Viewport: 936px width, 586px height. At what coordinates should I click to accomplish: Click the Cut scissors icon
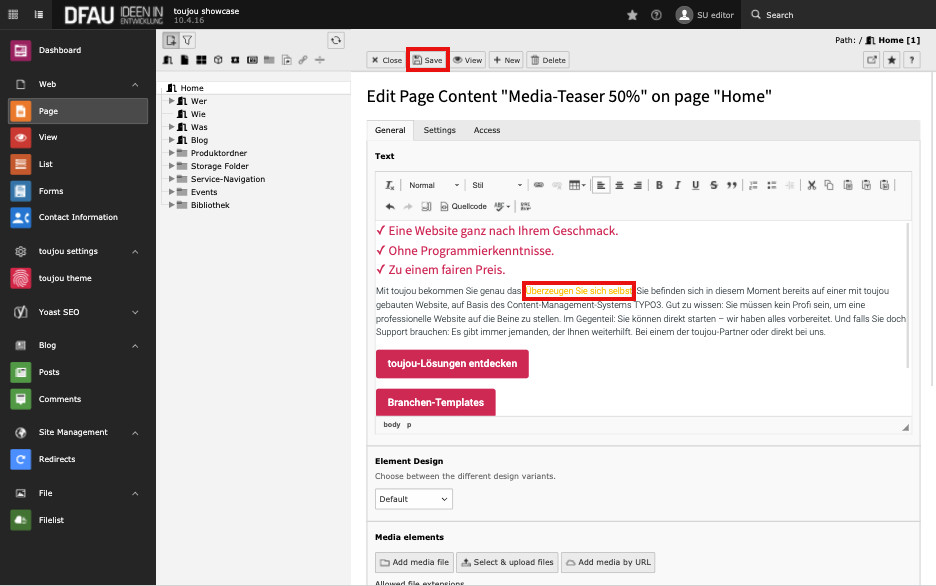point(812,185)
